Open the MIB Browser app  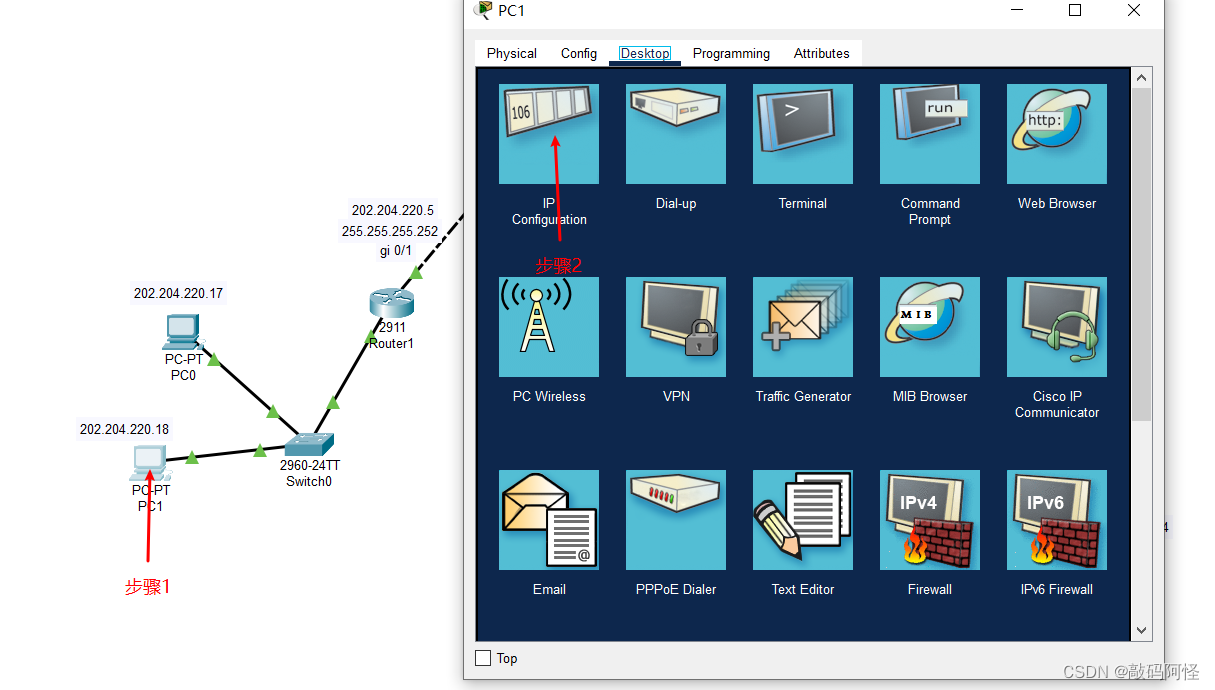pyautogui.click(x=930, y=327)
